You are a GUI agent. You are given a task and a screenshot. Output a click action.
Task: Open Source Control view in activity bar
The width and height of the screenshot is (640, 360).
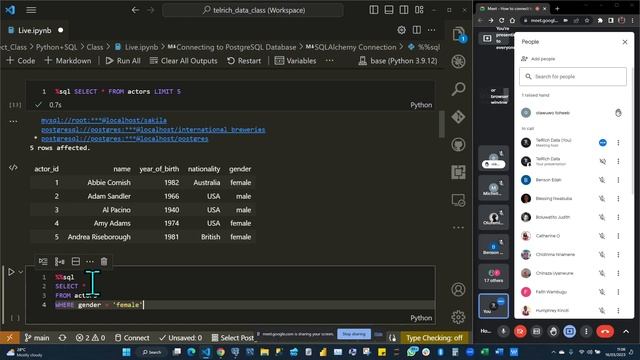pyautogui.click(x=458, y=117)
